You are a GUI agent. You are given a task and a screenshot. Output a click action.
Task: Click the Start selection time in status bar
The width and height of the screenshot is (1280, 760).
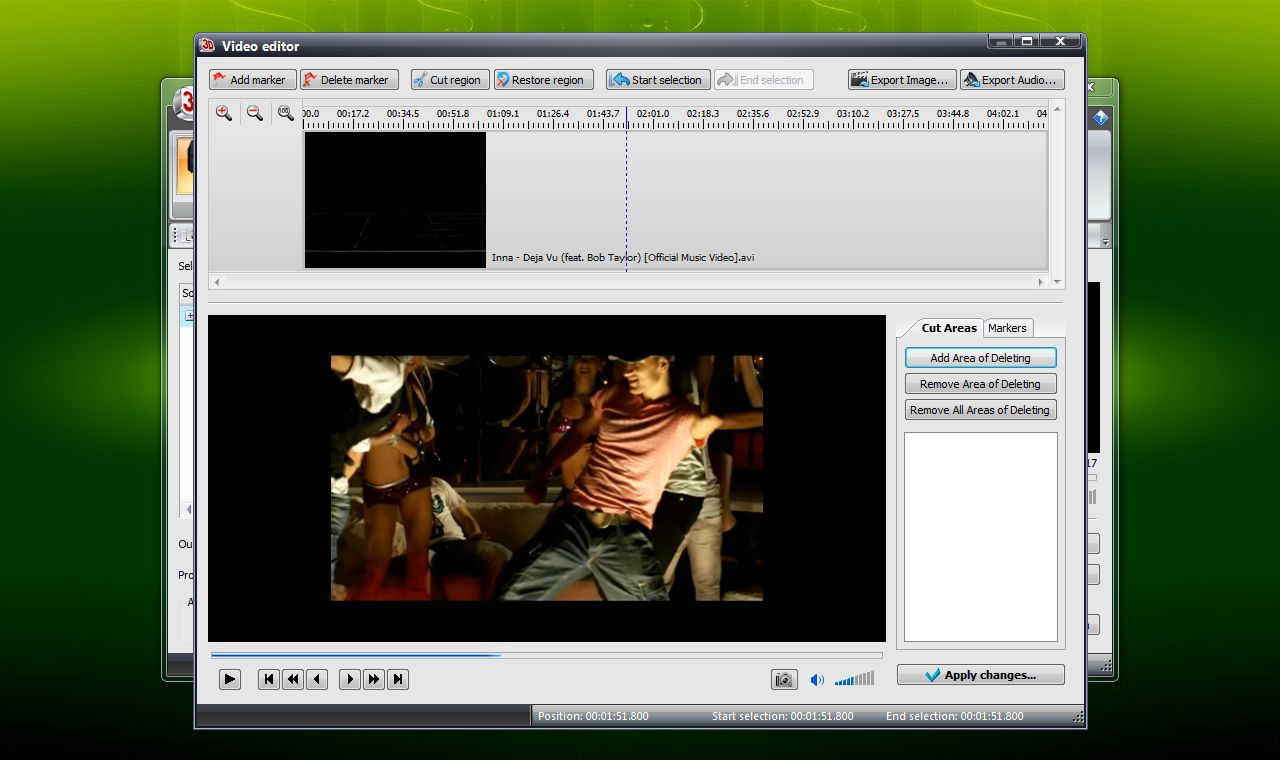783,716
